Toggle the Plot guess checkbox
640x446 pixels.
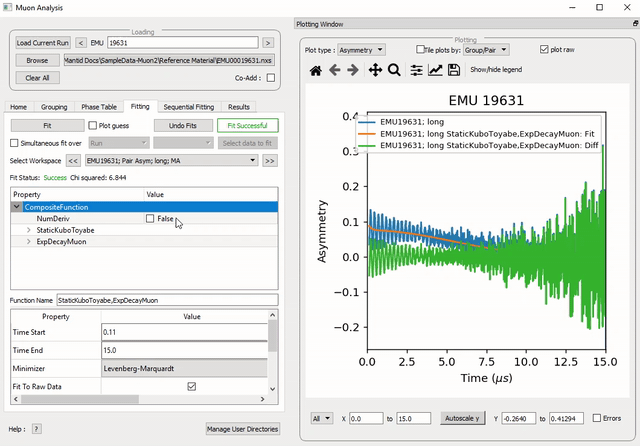click(92, 126)
